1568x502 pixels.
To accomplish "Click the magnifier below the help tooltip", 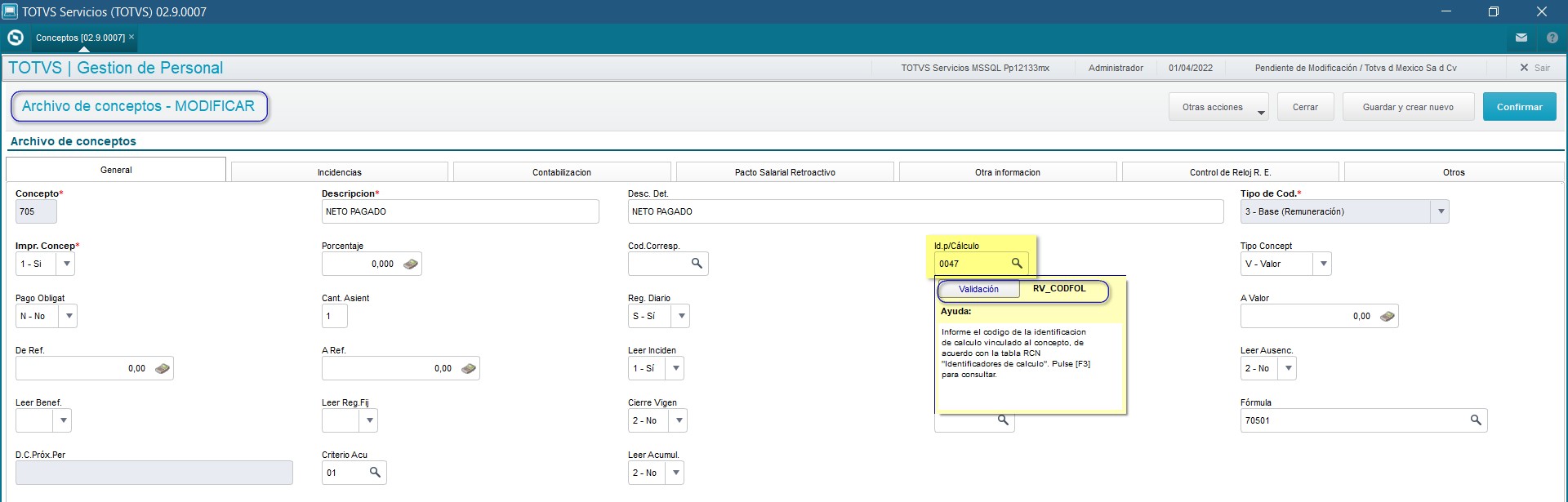I will click(x=1003, y=420).
